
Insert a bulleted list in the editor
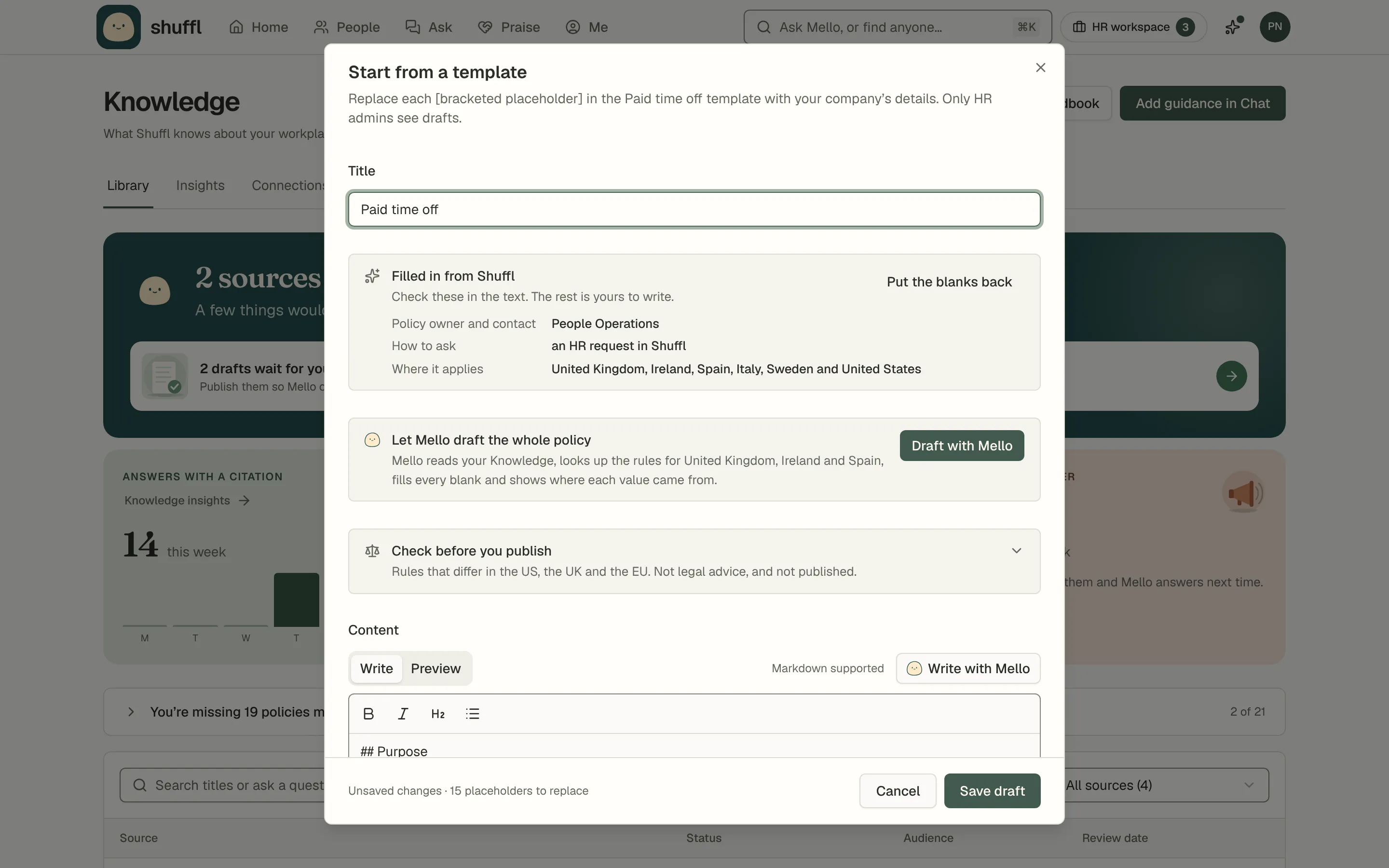[472, 714]
